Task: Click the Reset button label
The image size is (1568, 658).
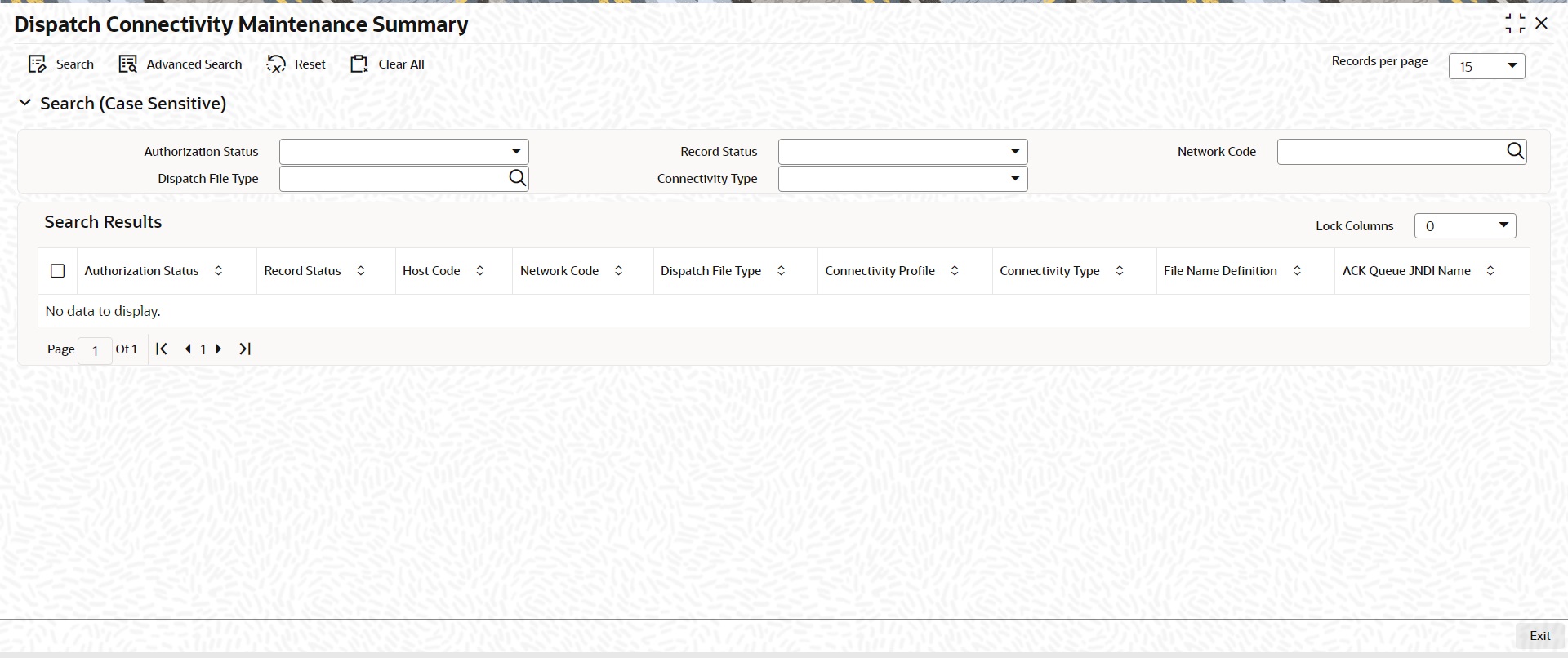Action: [310, 64]
